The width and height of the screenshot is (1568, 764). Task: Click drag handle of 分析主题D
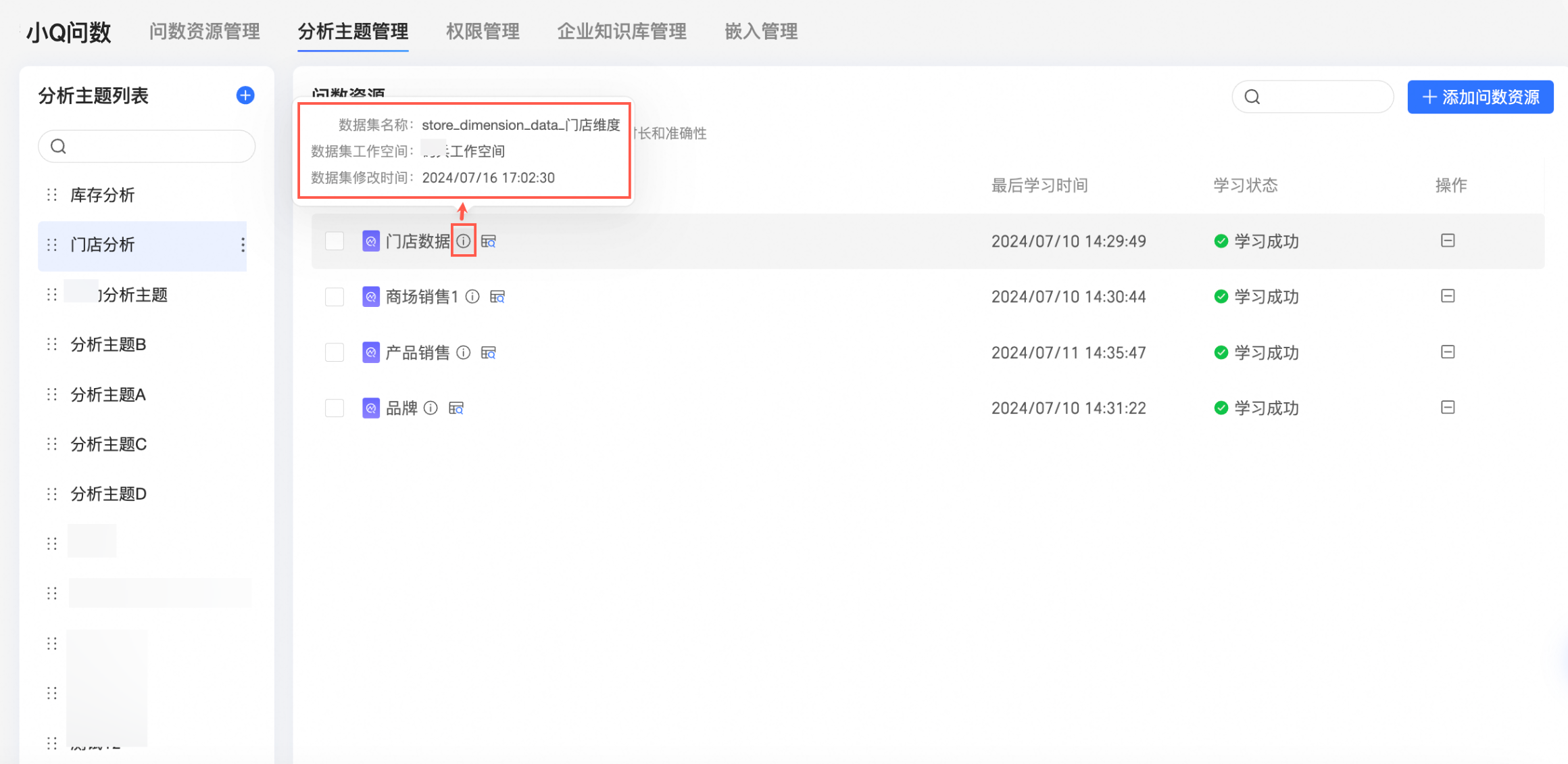pyautogui.click(x=52, y=494)
